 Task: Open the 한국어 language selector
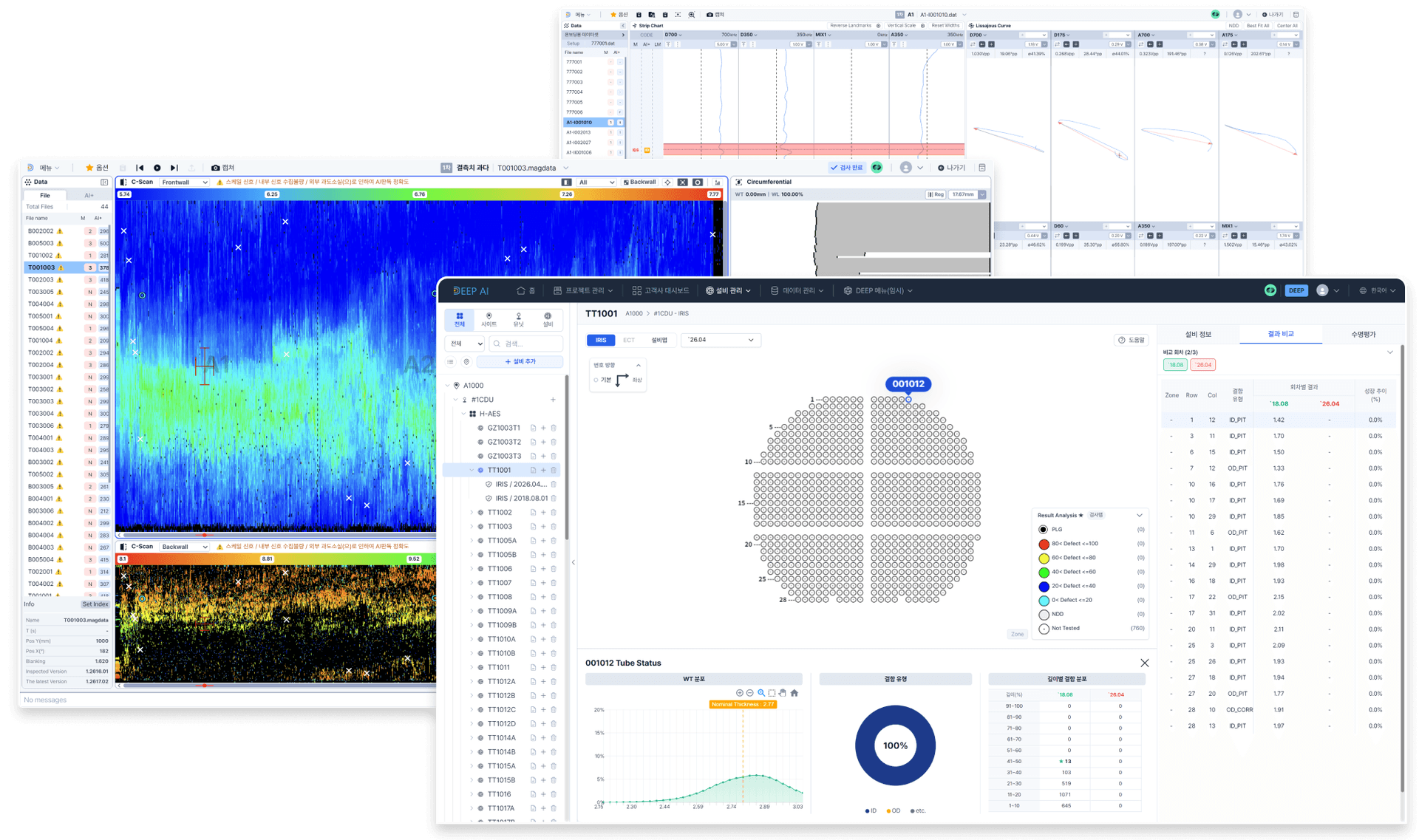[x=1377, y=291]
